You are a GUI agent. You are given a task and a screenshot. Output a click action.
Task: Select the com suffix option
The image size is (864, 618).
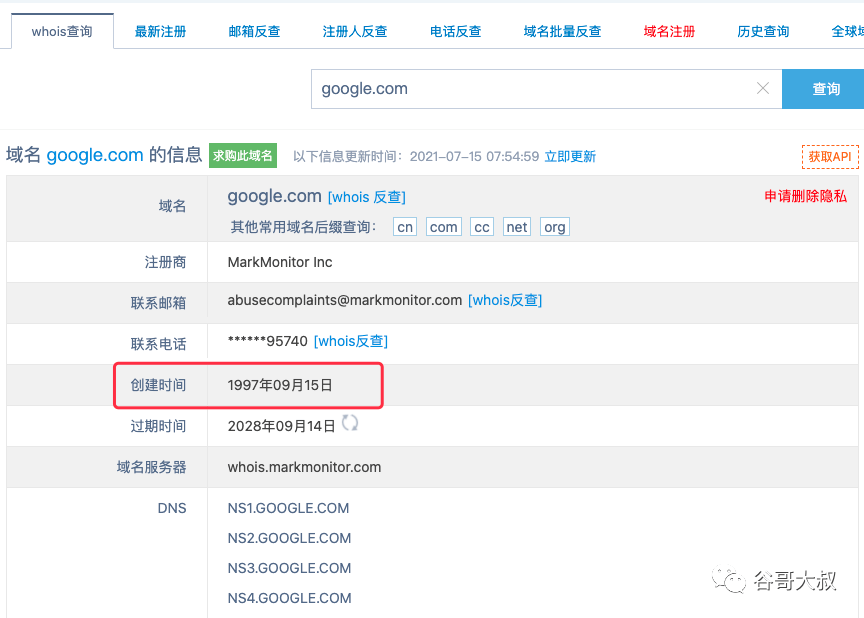pos(444,227)
